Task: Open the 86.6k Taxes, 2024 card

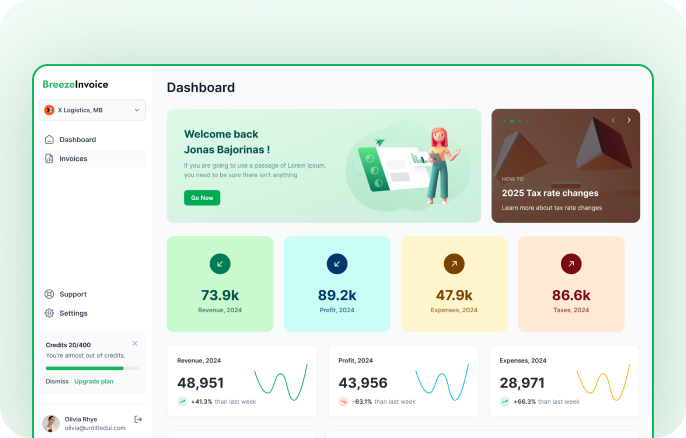Action: tap(571, 284)
